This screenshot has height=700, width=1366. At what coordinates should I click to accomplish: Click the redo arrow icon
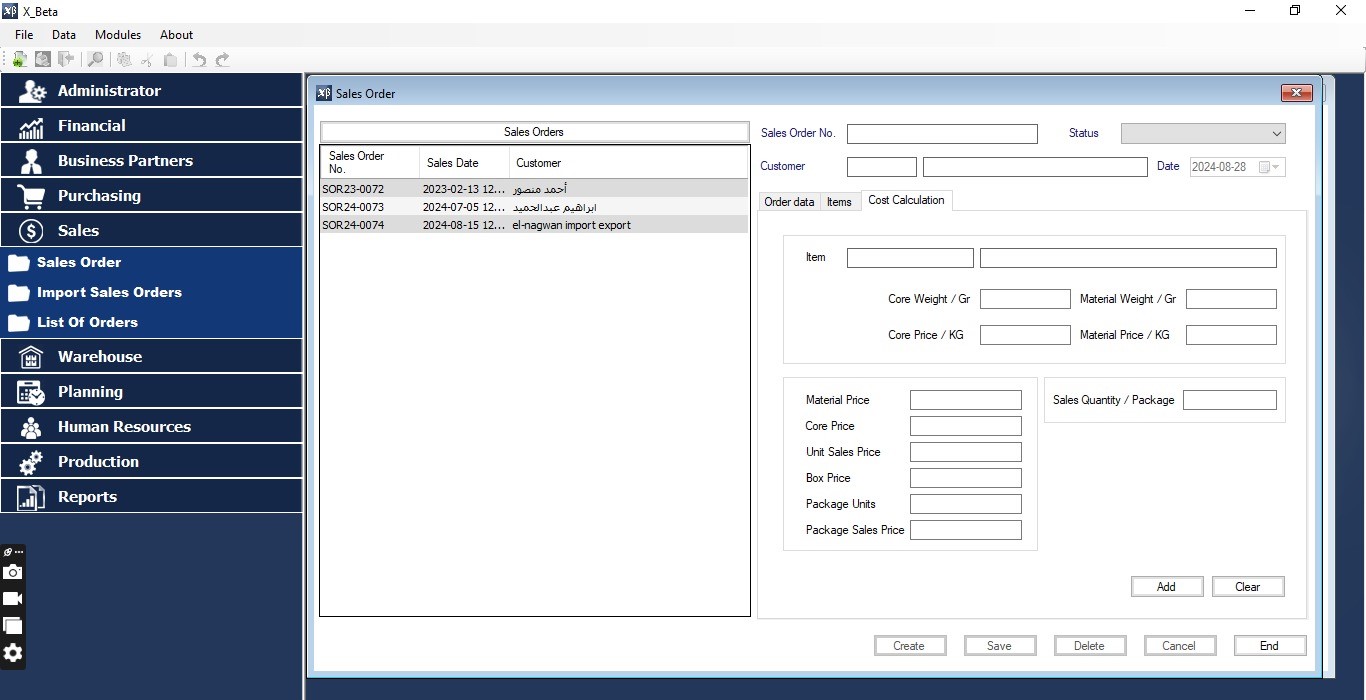click(222, 60)
